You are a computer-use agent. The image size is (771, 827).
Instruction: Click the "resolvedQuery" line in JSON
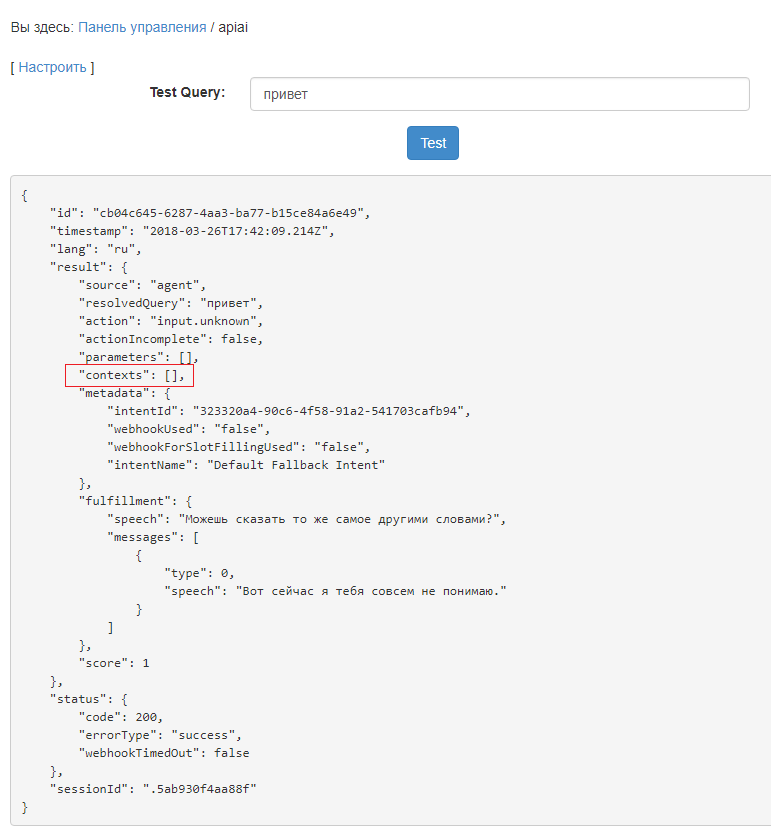tap(170, 303)
